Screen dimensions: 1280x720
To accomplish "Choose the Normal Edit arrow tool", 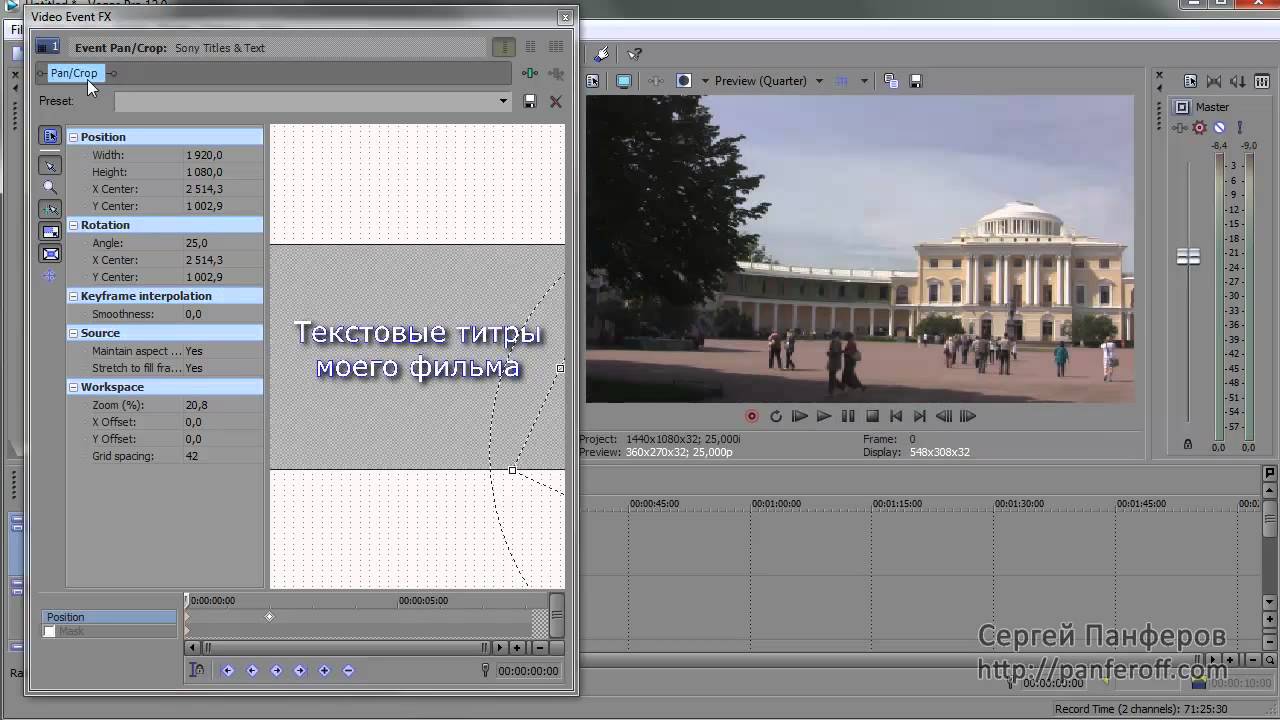I will coord(50,165).
